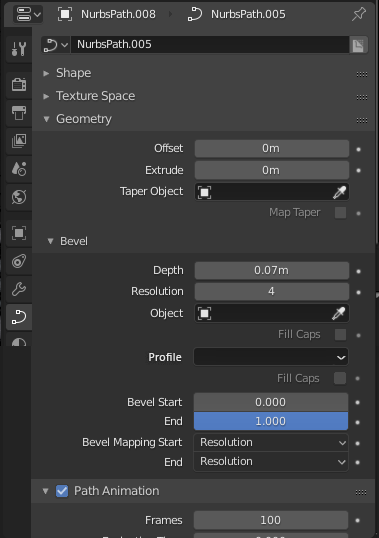
Task: Open the World properties tab
Action: click(19, 197)
